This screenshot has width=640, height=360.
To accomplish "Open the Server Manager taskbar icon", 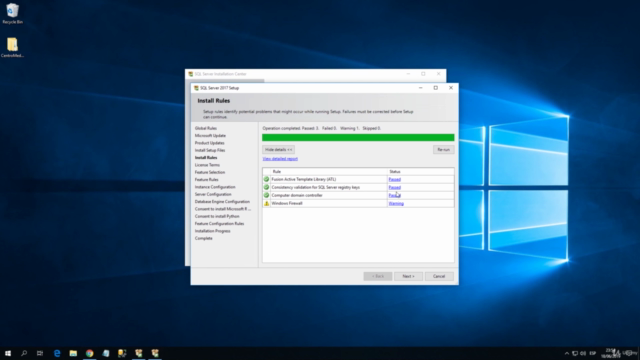I will click(106, 353).
